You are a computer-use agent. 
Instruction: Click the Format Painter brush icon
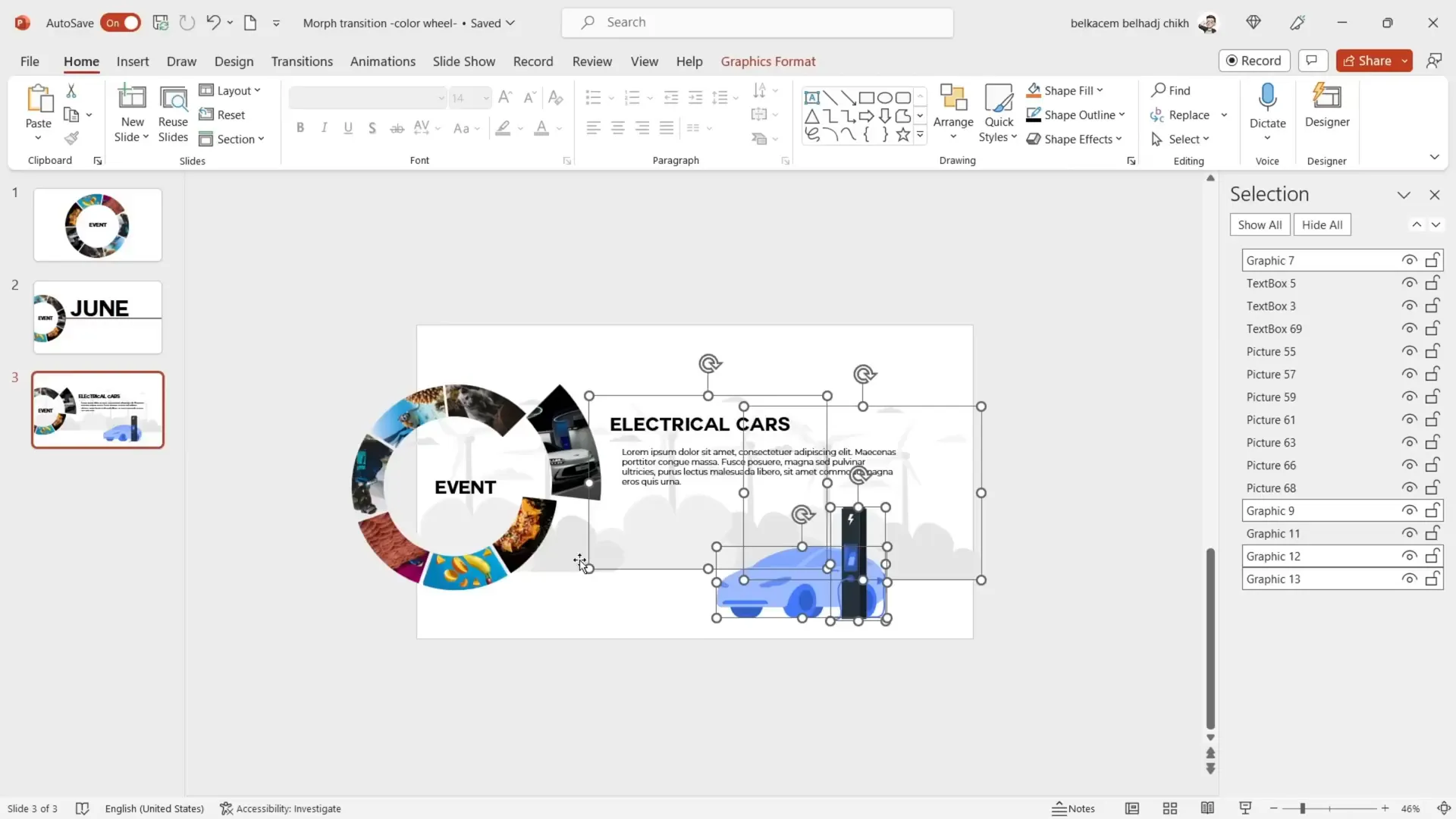point(71,138)
